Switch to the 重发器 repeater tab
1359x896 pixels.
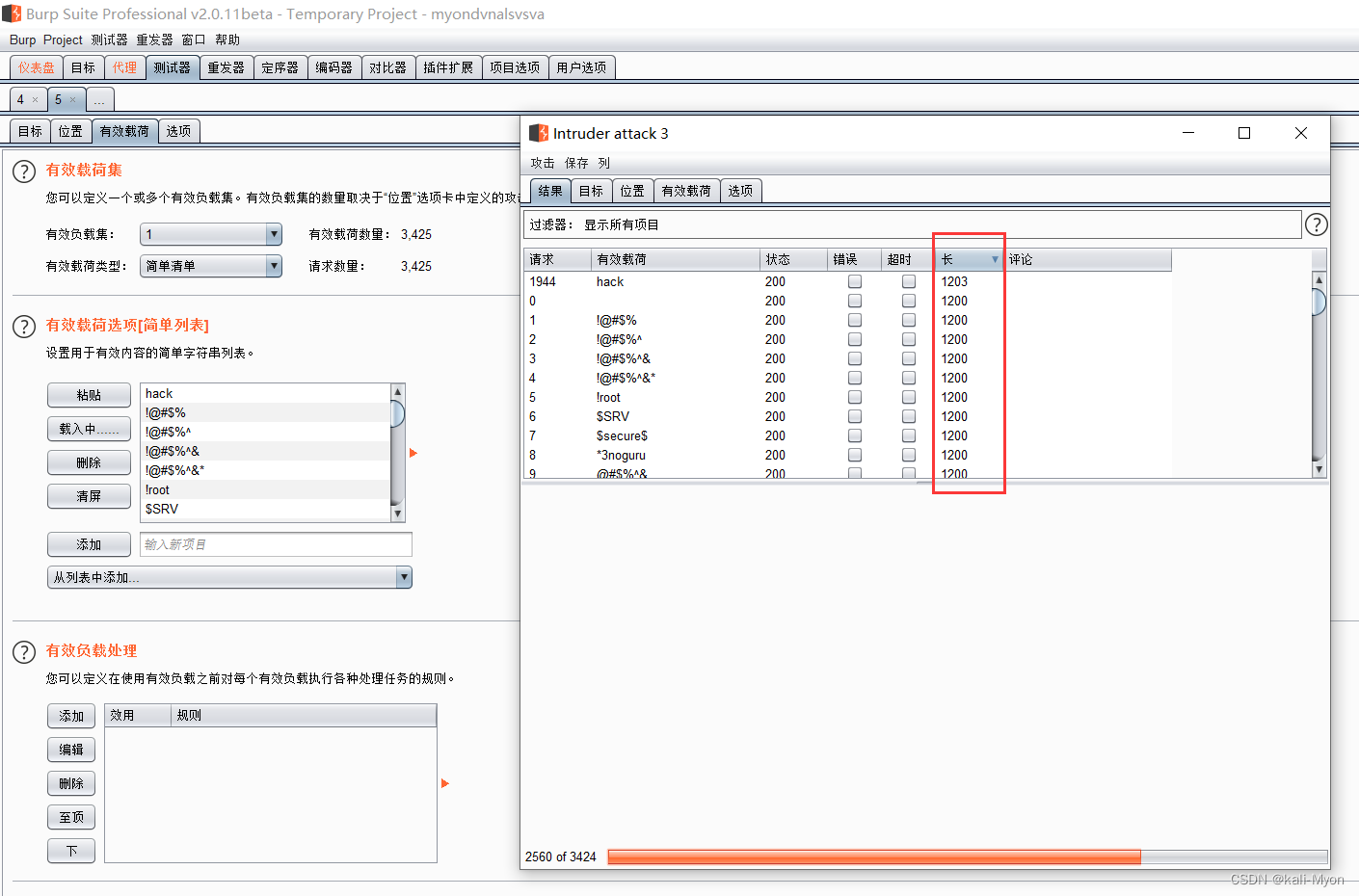226,67
